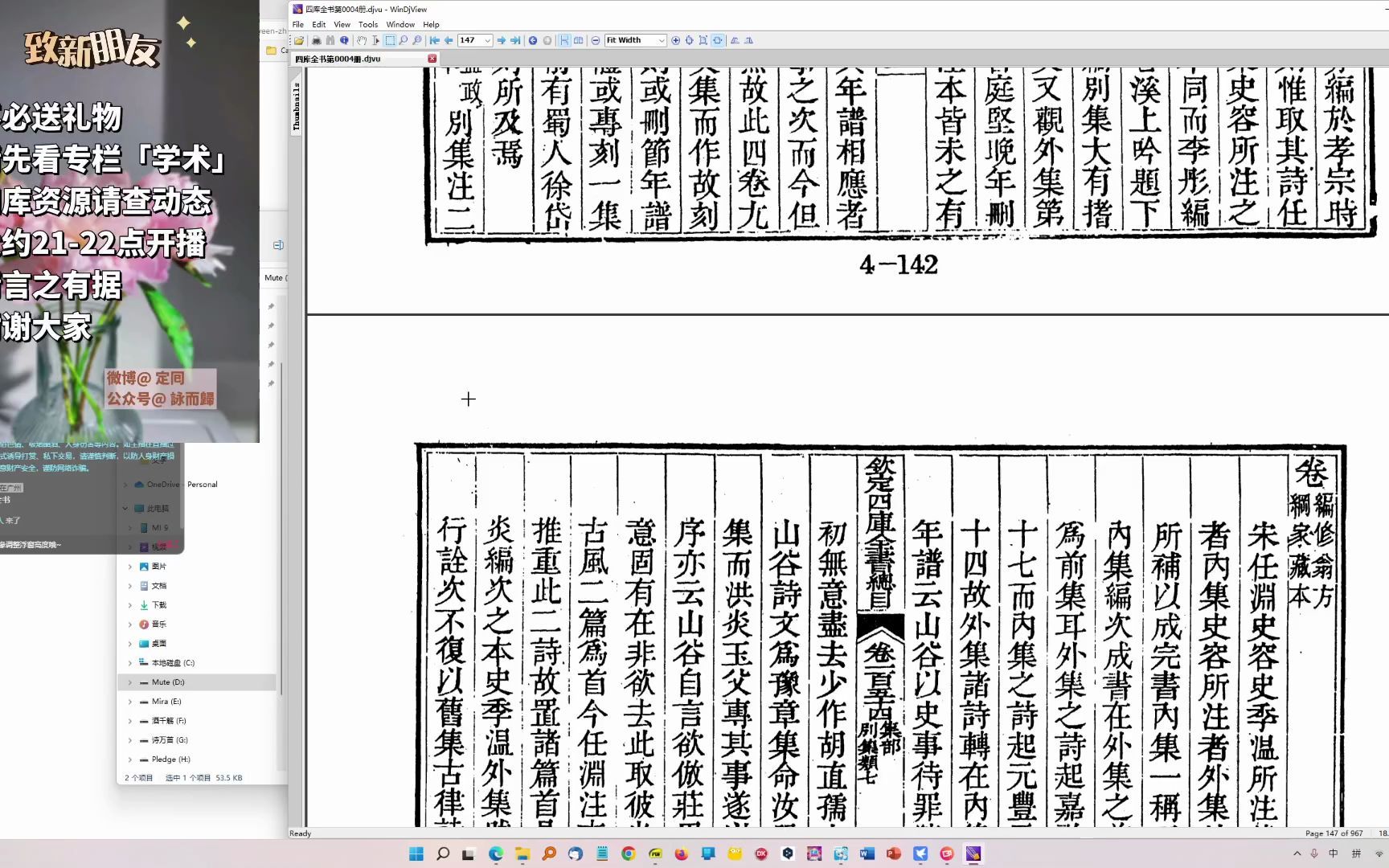Open the View menu
Viewport: 1389px width, 868px height.
point(342,24)
